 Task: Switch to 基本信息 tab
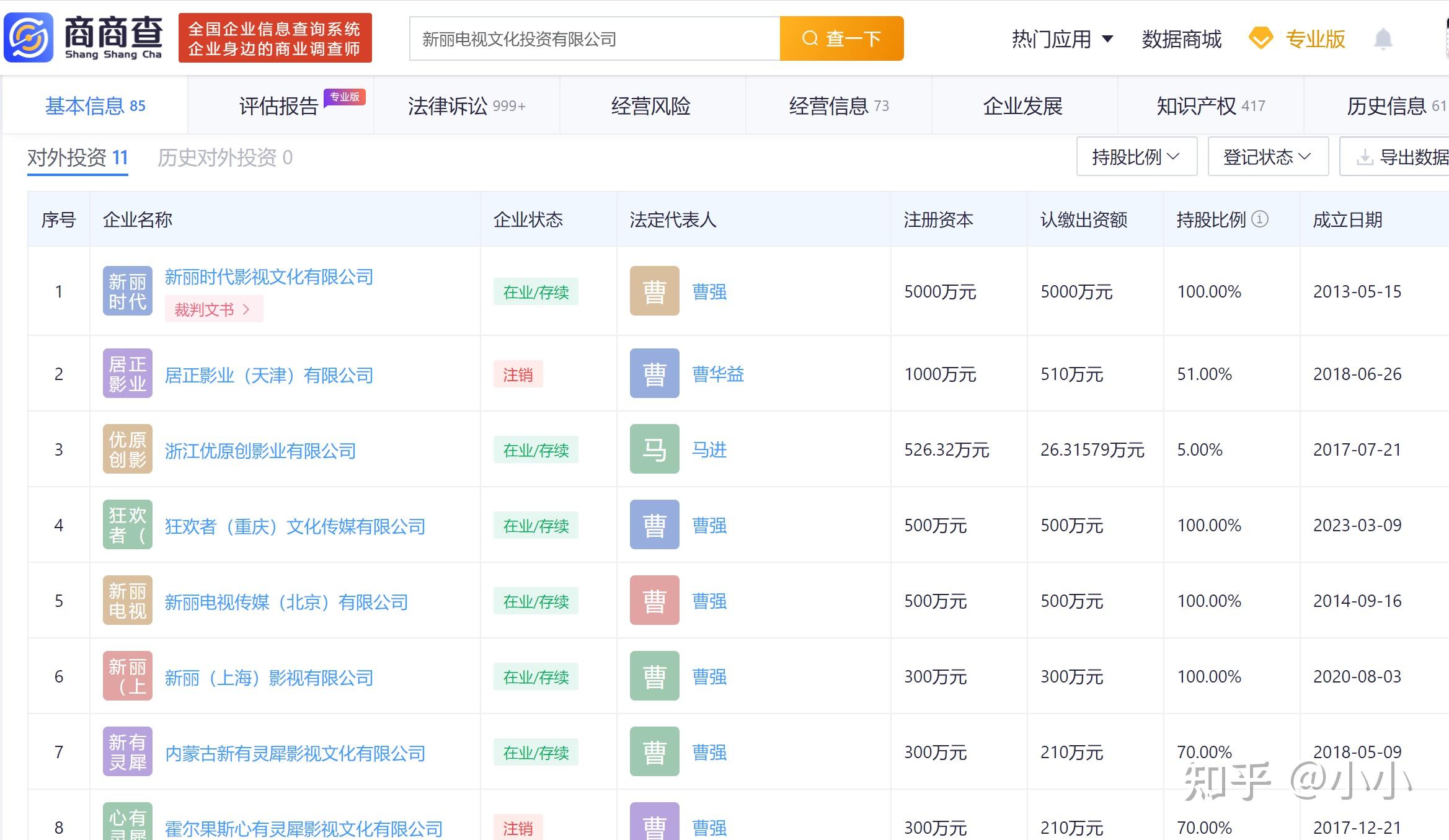point(95,106)
